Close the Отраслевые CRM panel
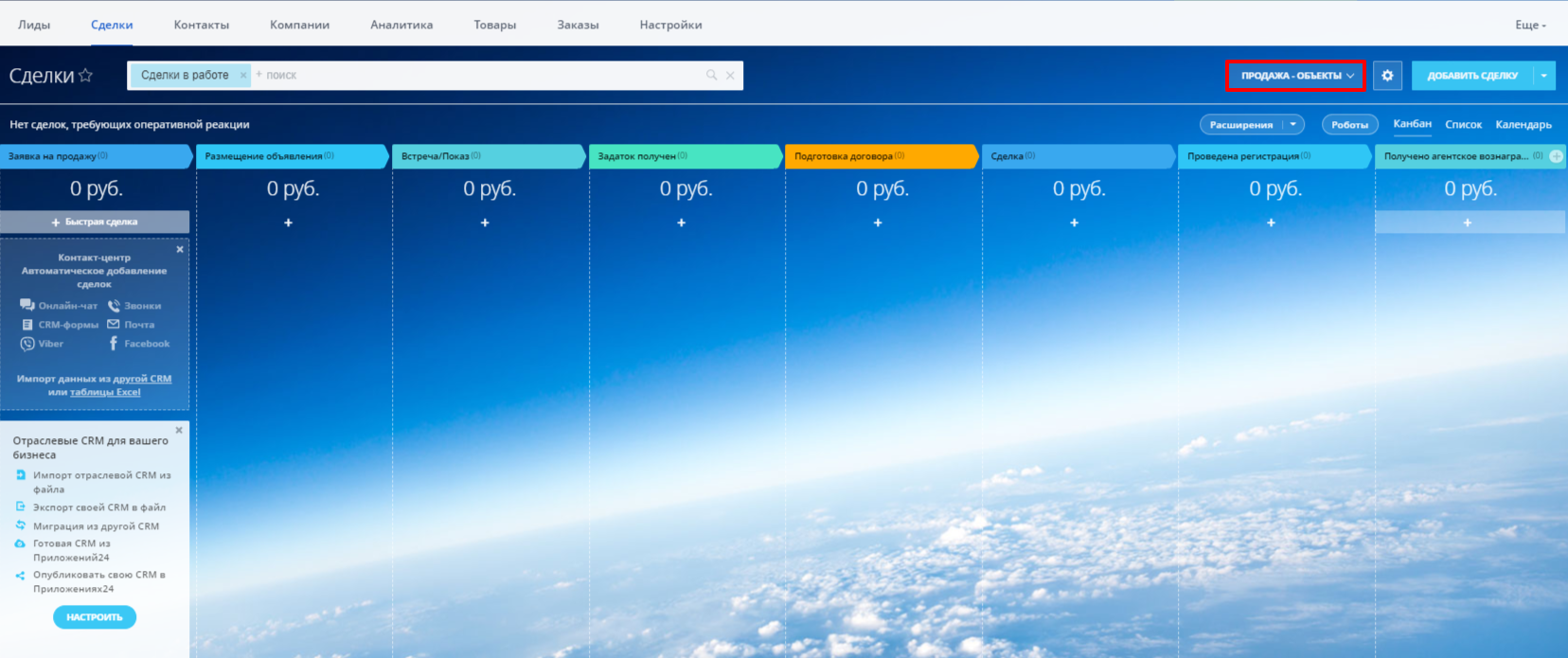The image size is (1568, 658). click(179, 431)
